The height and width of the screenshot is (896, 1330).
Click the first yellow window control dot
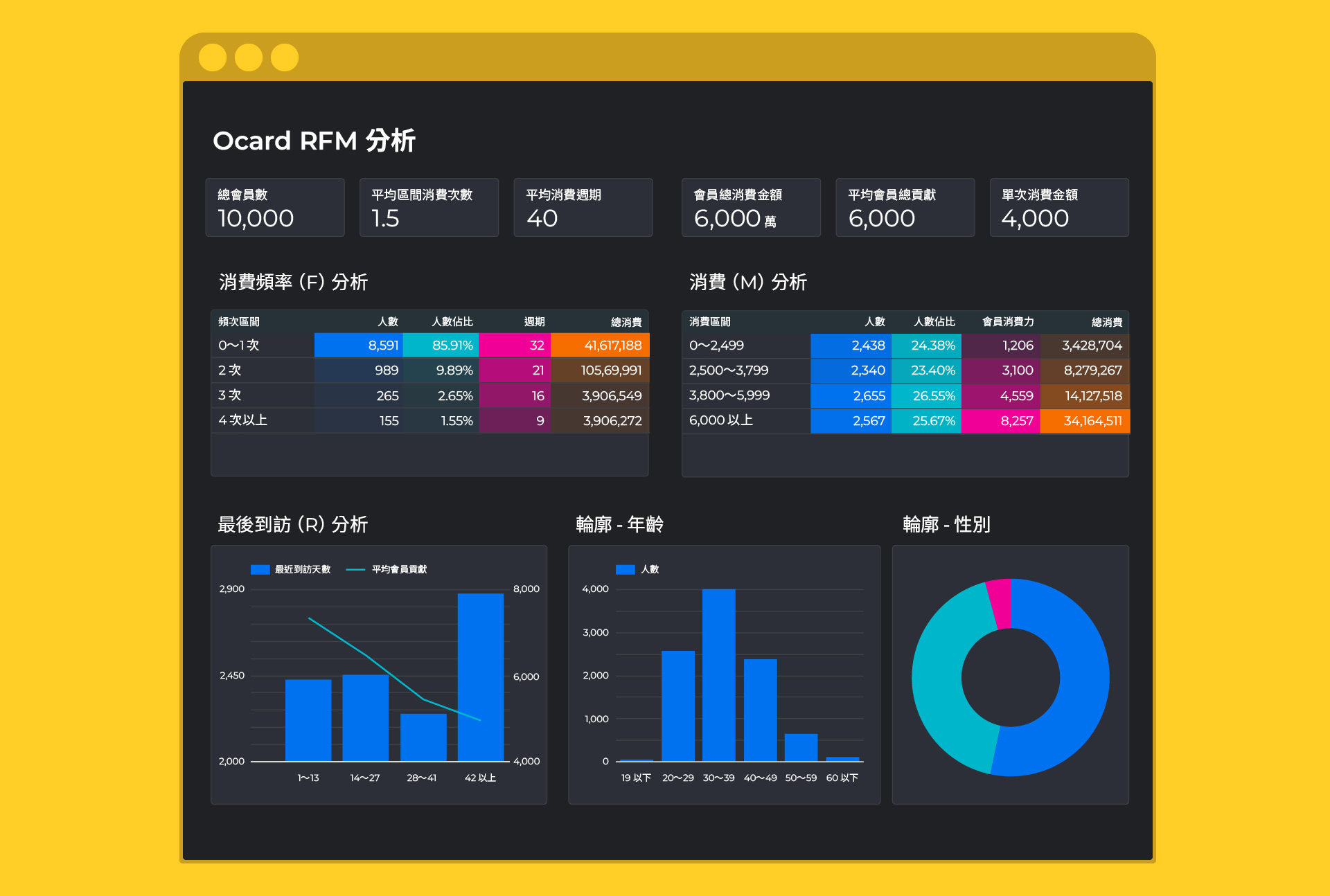(213, 57)
